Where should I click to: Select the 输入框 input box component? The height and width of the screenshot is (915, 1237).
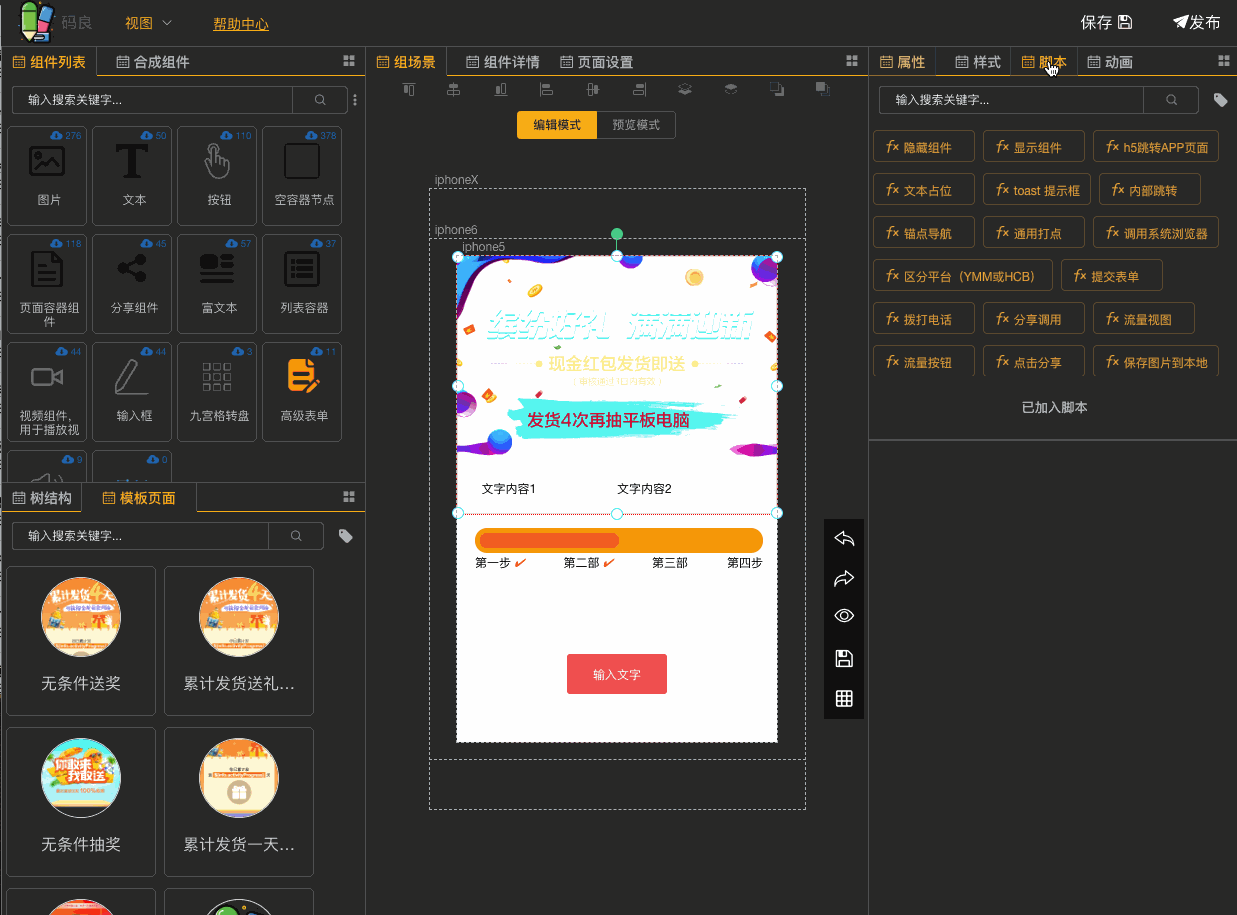(132, 392)
